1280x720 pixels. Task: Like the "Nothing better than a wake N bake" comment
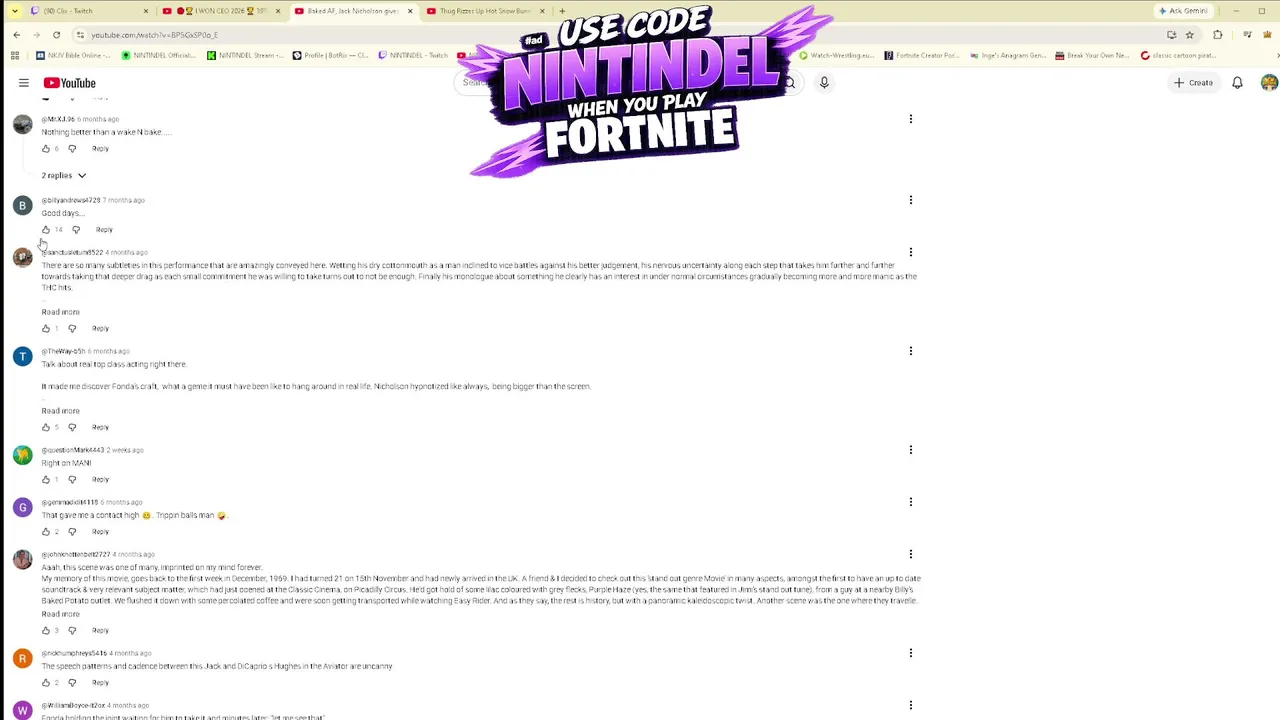(46, 148)
